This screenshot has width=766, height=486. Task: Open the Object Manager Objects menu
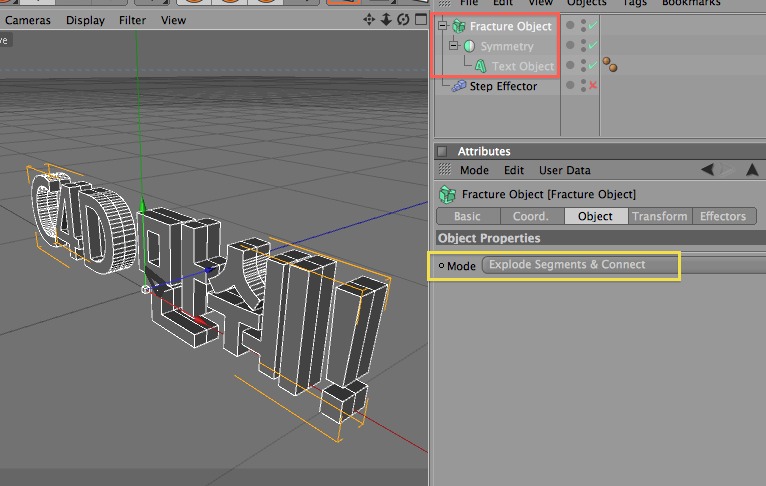pyautogui.click(x=587, y=3)
